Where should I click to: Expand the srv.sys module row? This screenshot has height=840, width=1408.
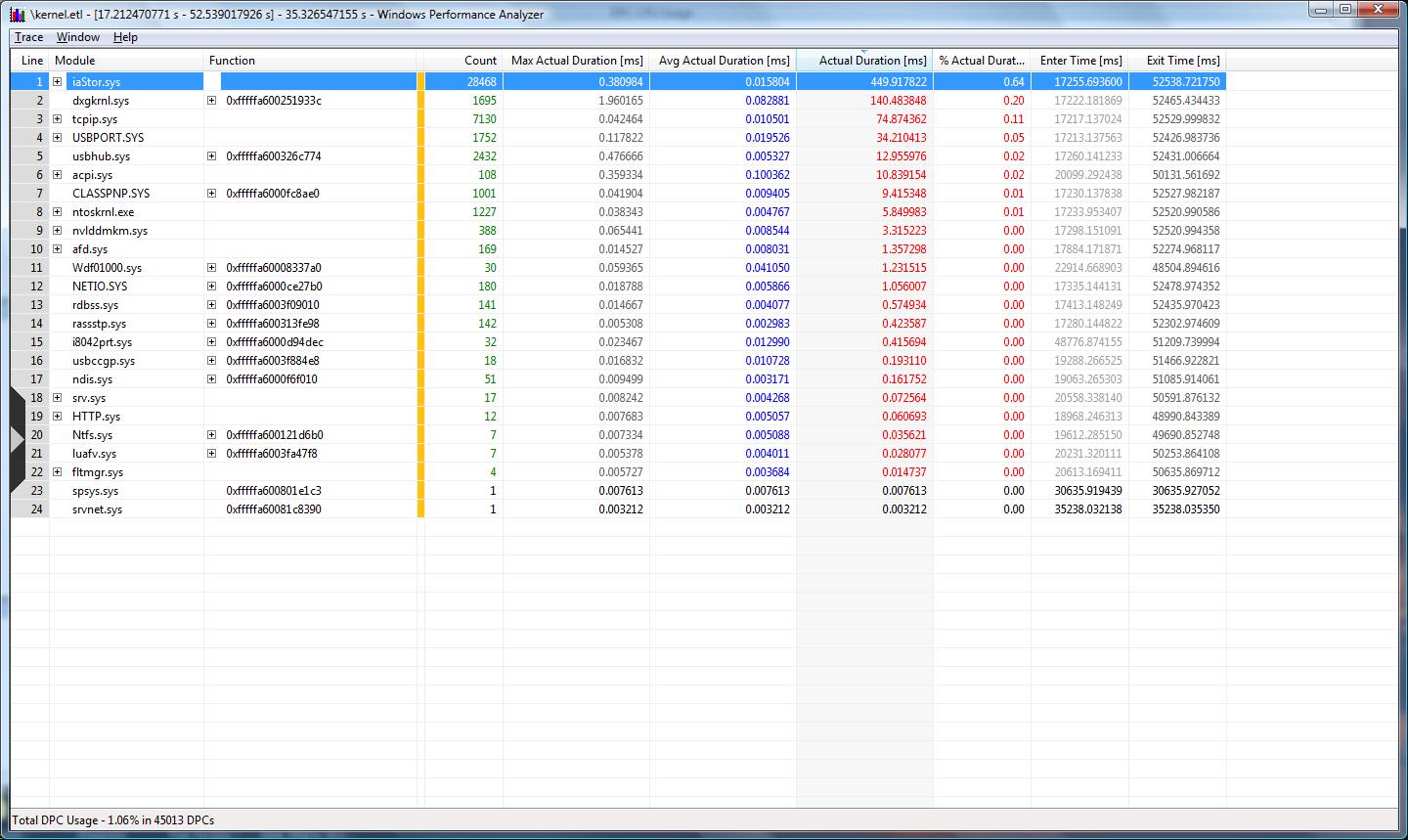click(x=57, y=398)
